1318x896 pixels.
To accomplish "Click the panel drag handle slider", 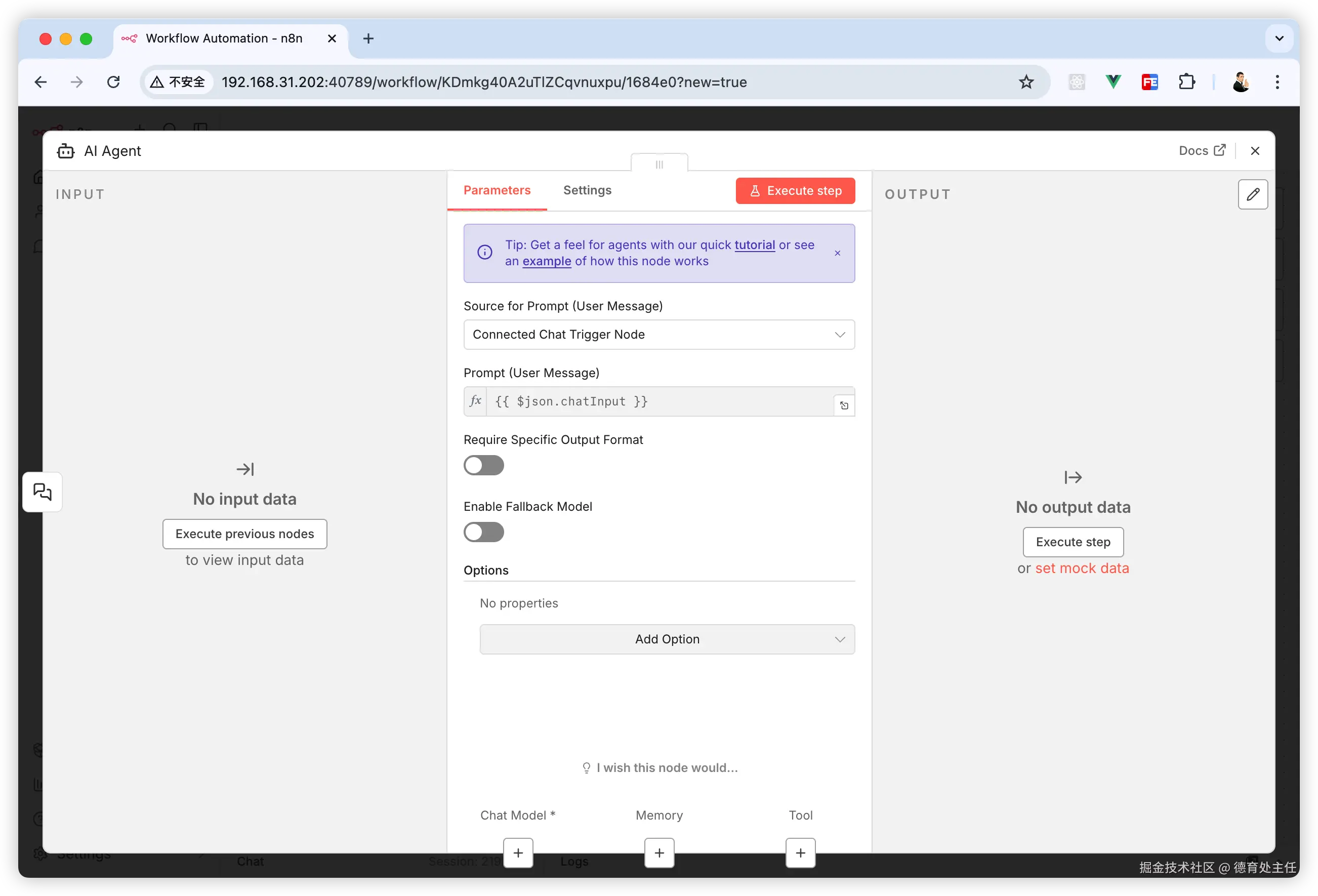I will tap(659, 165).
